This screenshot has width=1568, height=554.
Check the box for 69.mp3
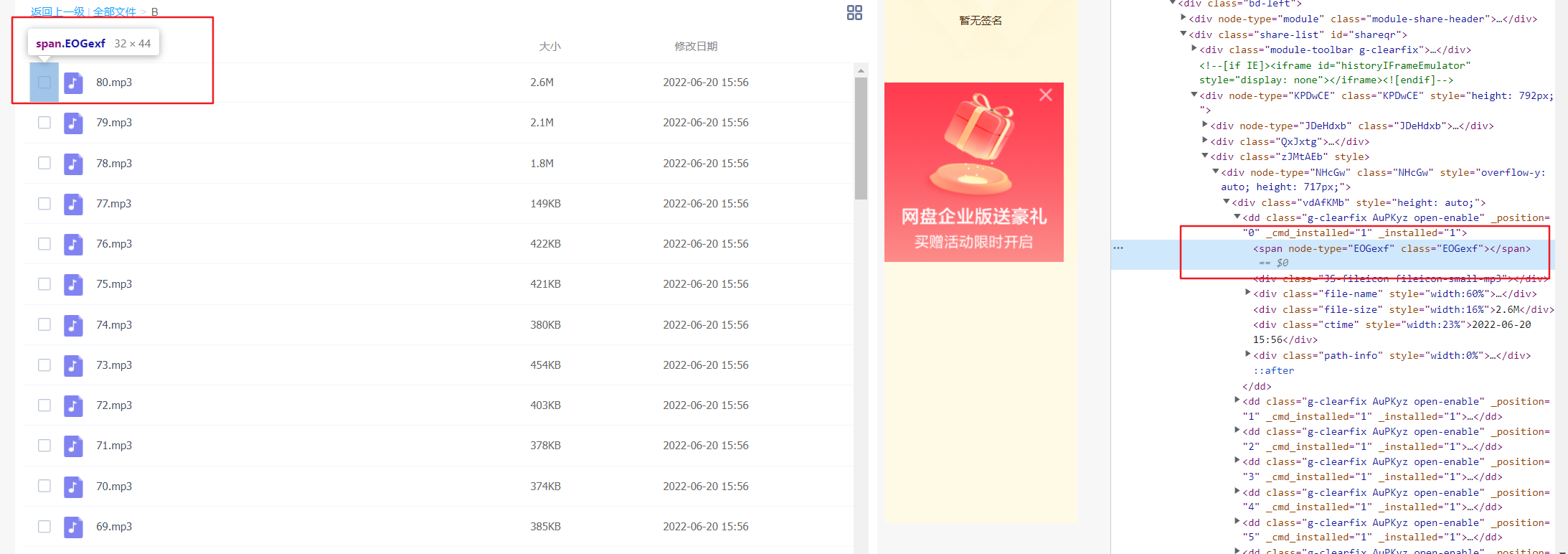(x=44, y=527)
